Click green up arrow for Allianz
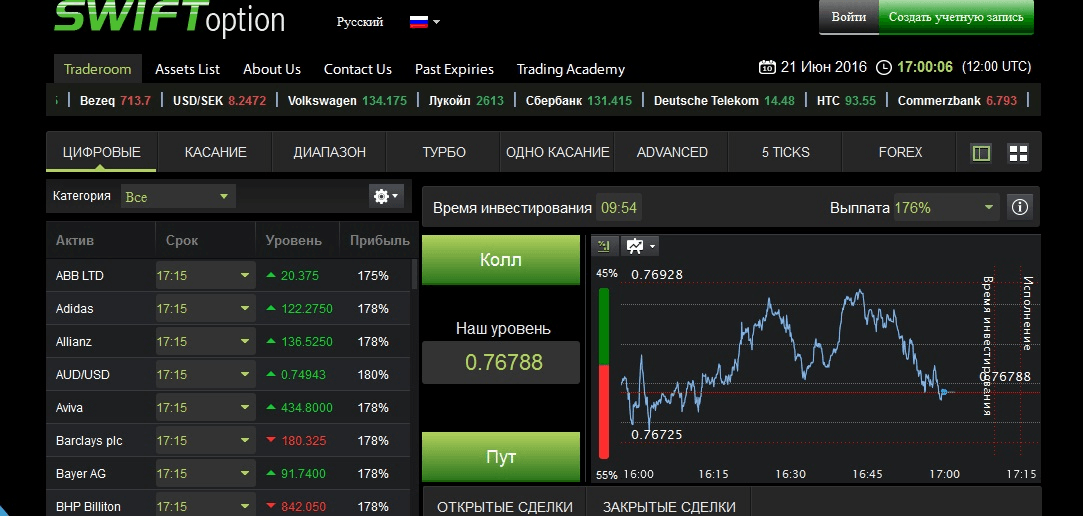The image size is (1083, 516). [271, 341]
